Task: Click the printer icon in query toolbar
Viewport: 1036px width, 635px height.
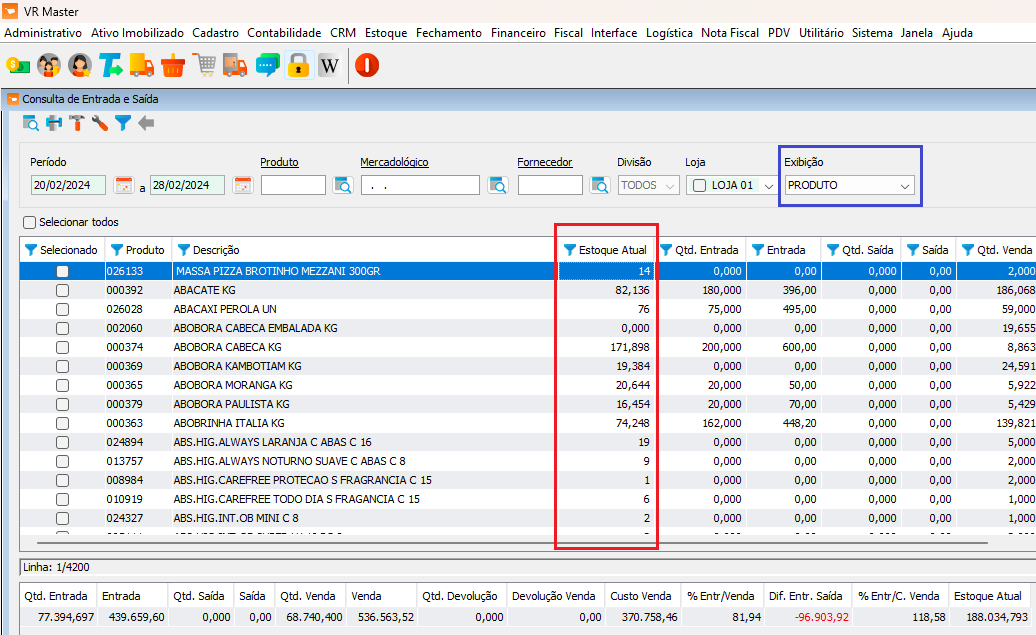Action: click(54, 123)
